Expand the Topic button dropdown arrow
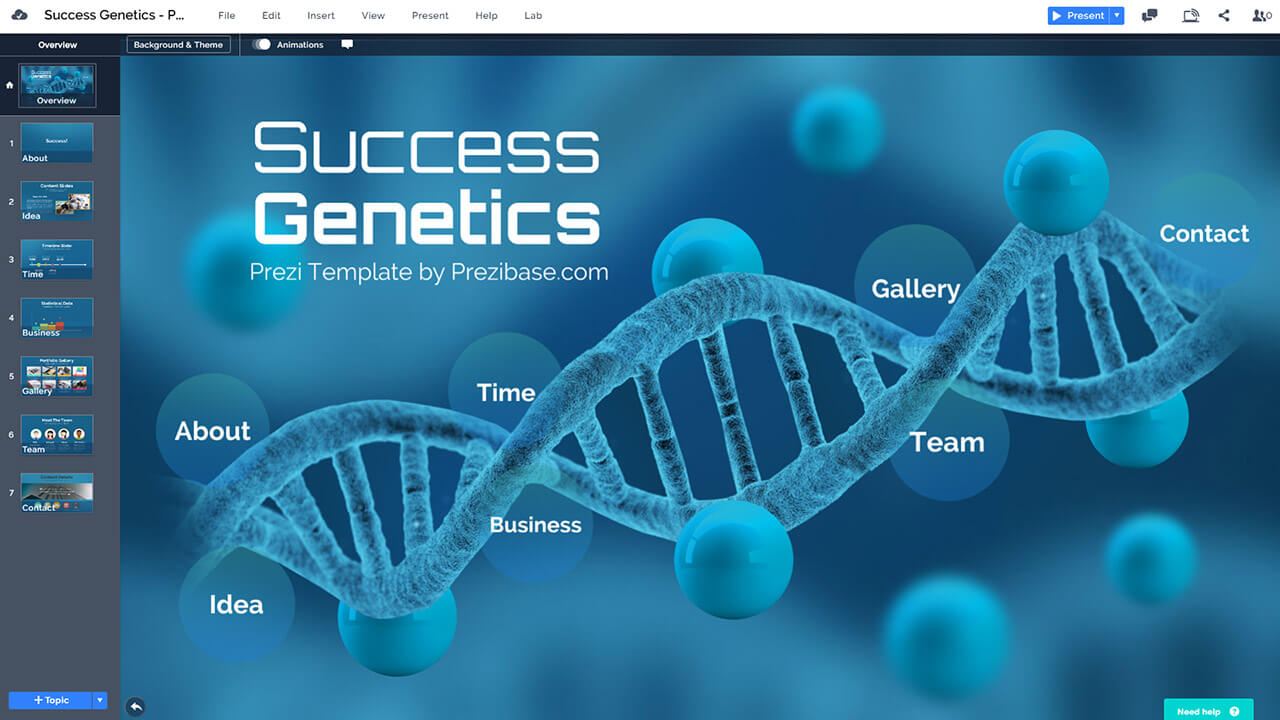This screenshot has width=1280, height=720. 99,700
